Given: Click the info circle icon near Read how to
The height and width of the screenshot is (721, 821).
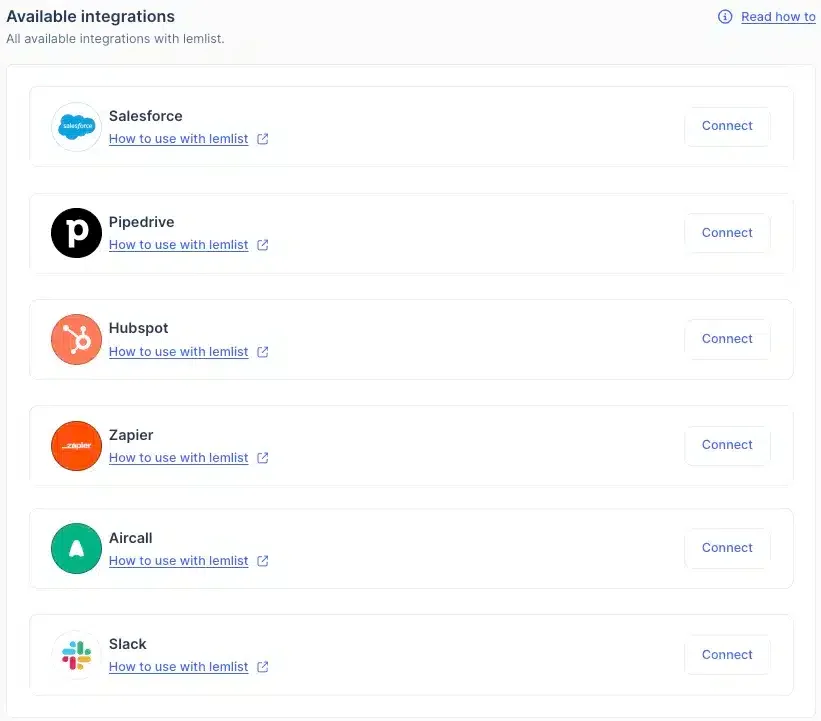Looking at the screenshot, I should pos(725,17).
